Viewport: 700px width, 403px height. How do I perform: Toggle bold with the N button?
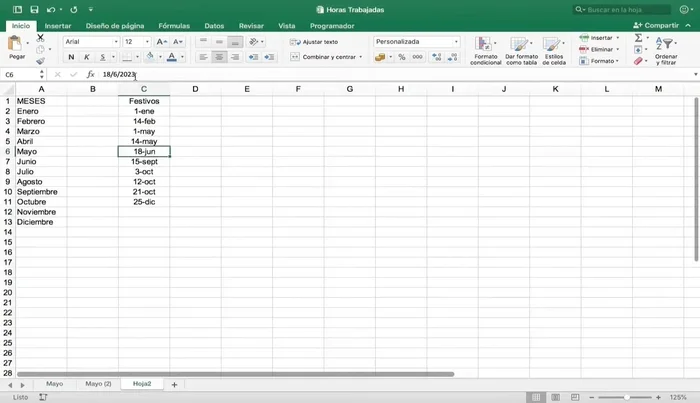click(x=73, y=58)
